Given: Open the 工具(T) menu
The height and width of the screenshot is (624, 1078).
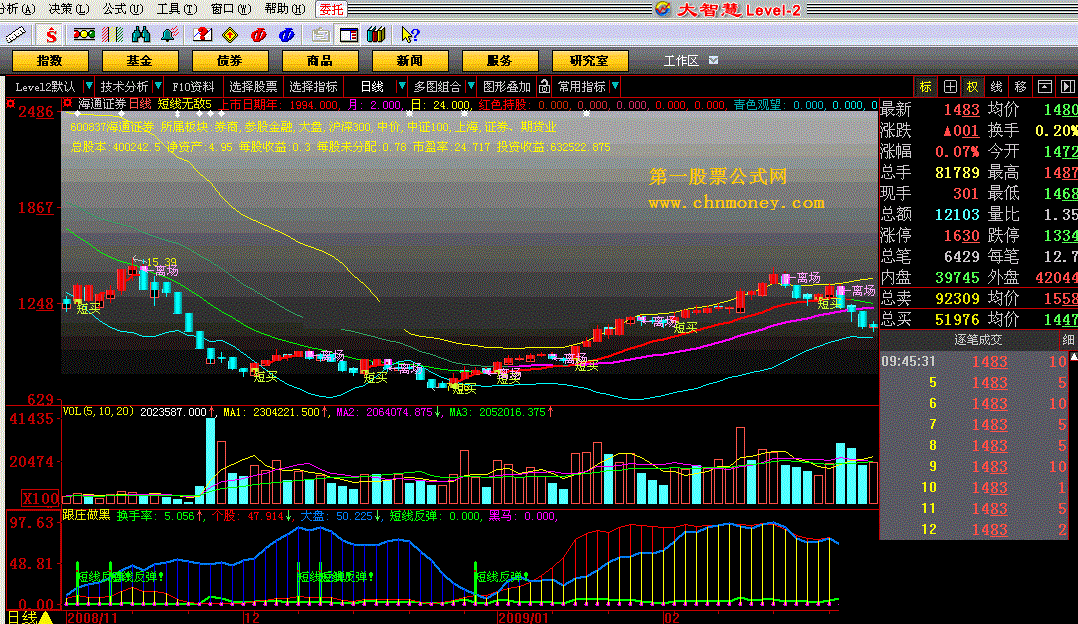Looking at the screenshot, I should [x=177, y=9].
